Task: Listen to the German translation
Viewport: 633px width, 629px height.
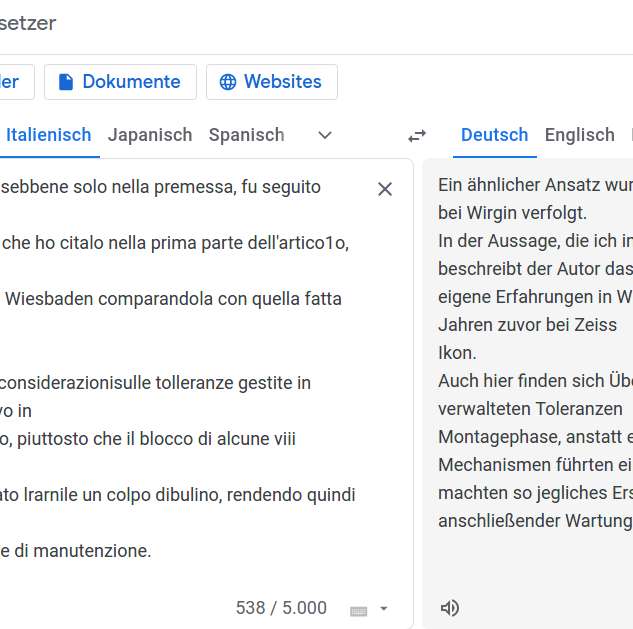Action: click(x=450, y=608)
